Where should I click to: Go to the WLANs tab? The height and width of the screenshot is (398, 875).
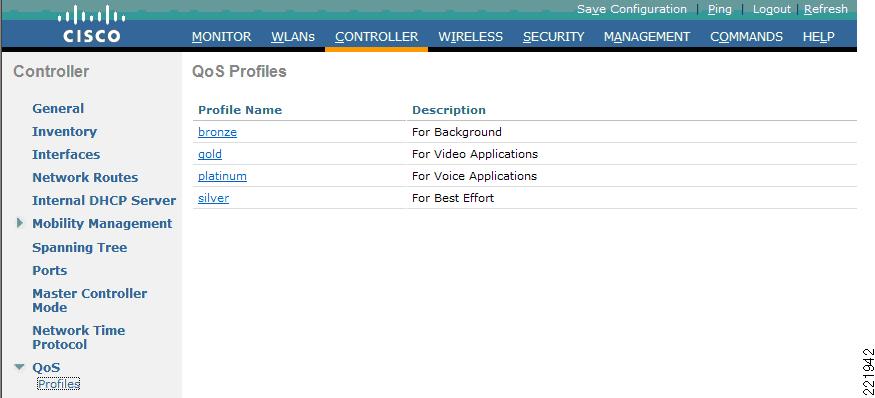pyautogui.click(x=293, y=37)
